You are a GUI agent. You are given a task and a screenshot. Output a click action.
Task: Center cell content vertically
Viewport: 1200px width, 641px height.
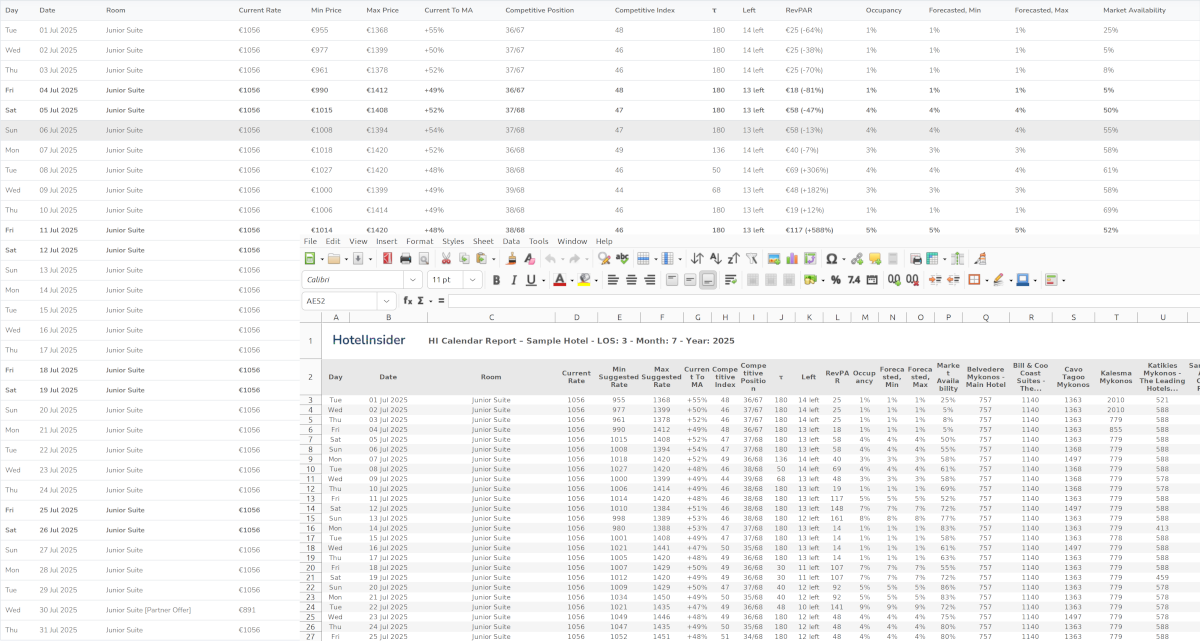point(690,280)
